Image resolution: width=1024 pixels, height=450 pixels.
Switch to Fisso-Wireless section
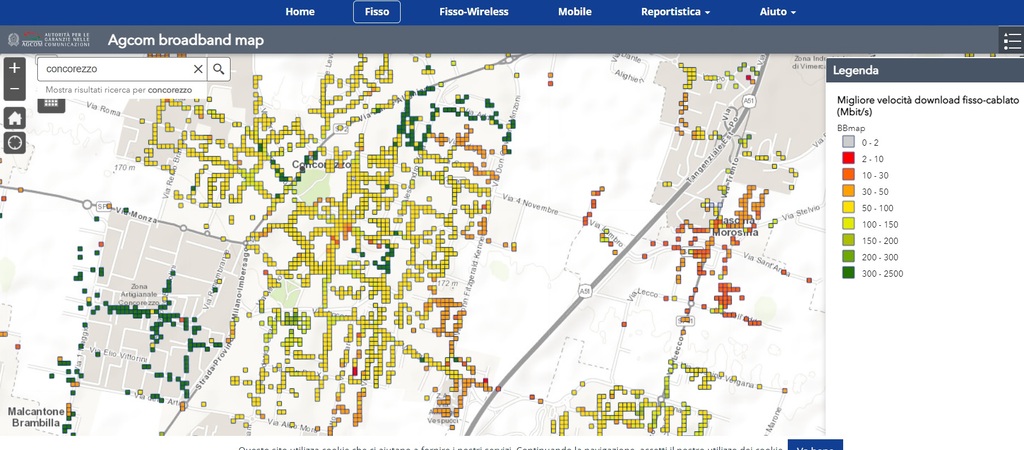pyautogui.click(x=473, y=12)
